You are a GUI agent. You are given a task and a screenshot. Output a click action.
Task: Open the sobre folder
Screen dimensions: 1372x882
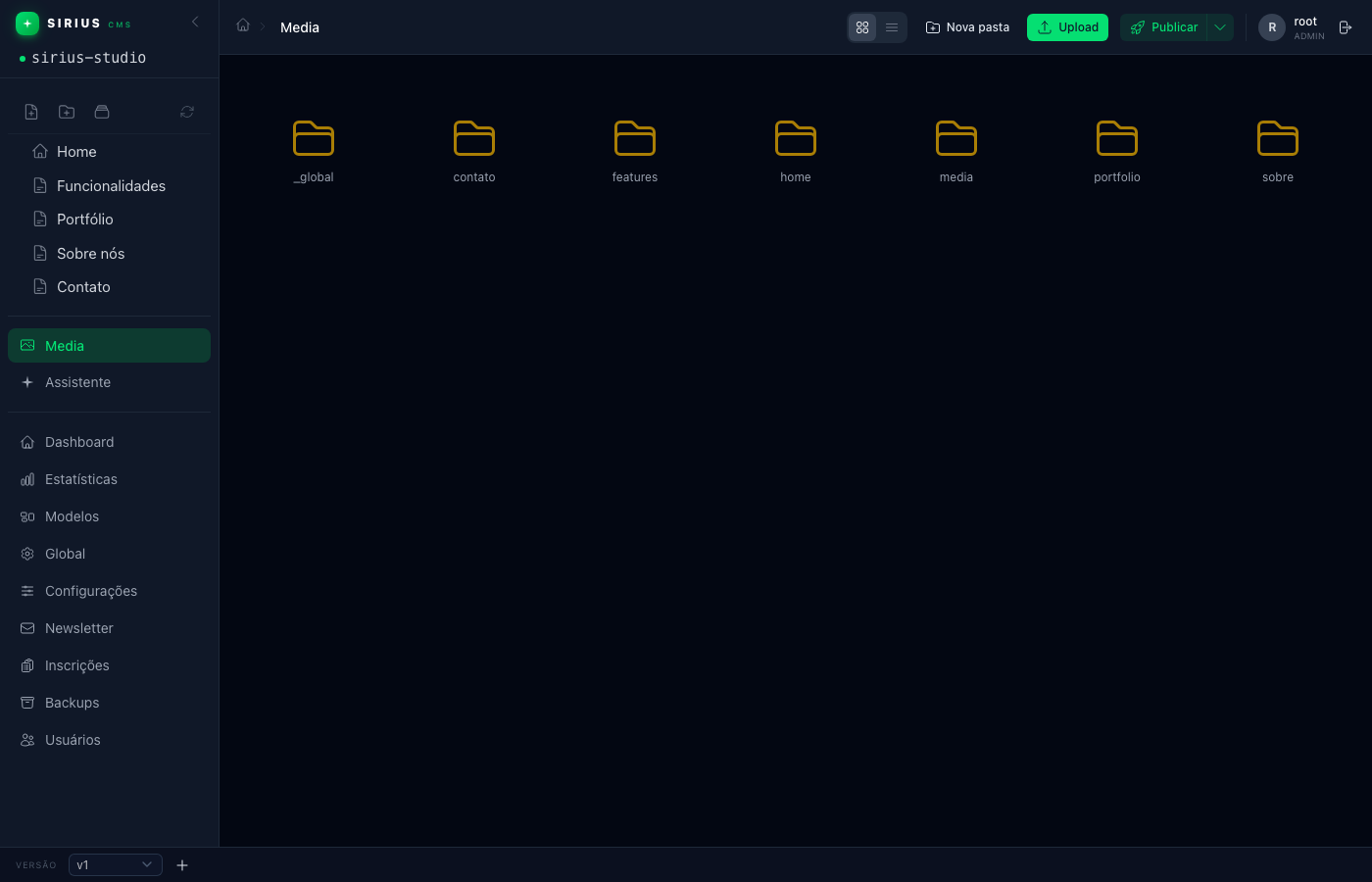pyautogui.click(x=1278, y=151)
